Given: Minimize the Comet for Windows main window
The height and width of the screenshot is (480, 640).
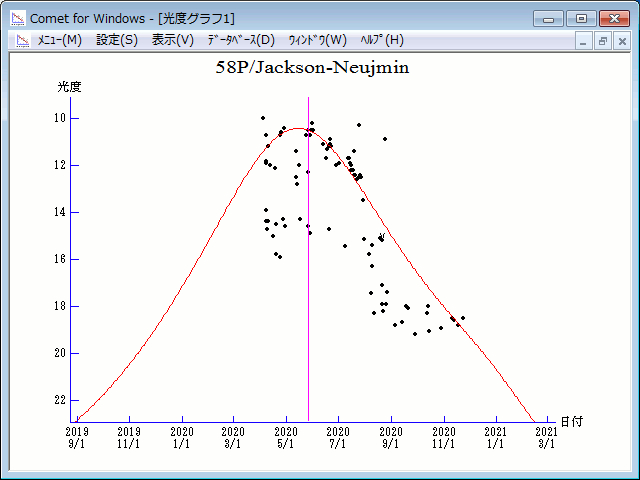Looking at the screenshot, I should [x=549, y=18].
